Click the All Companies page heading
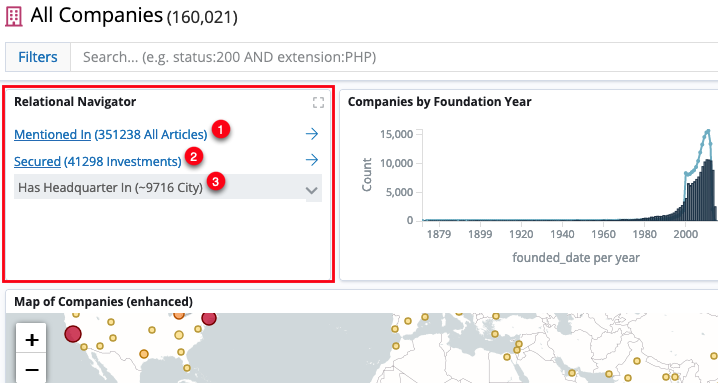The image size is (718, 383). point(96,16)
